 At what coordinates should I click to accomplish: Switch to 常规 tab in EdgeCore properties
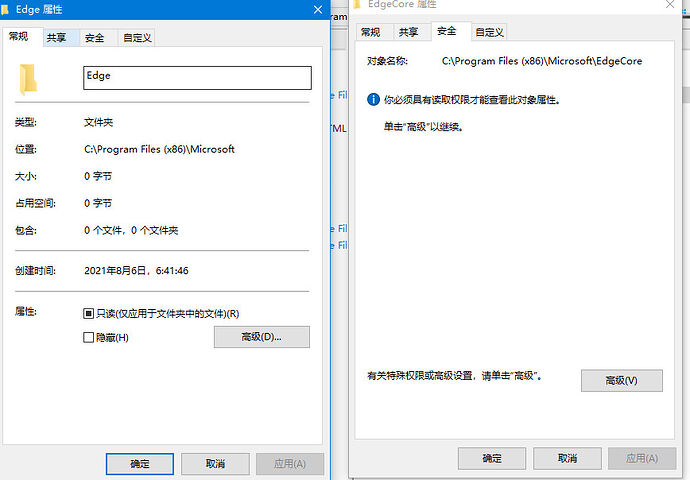[x=372, y=32]
